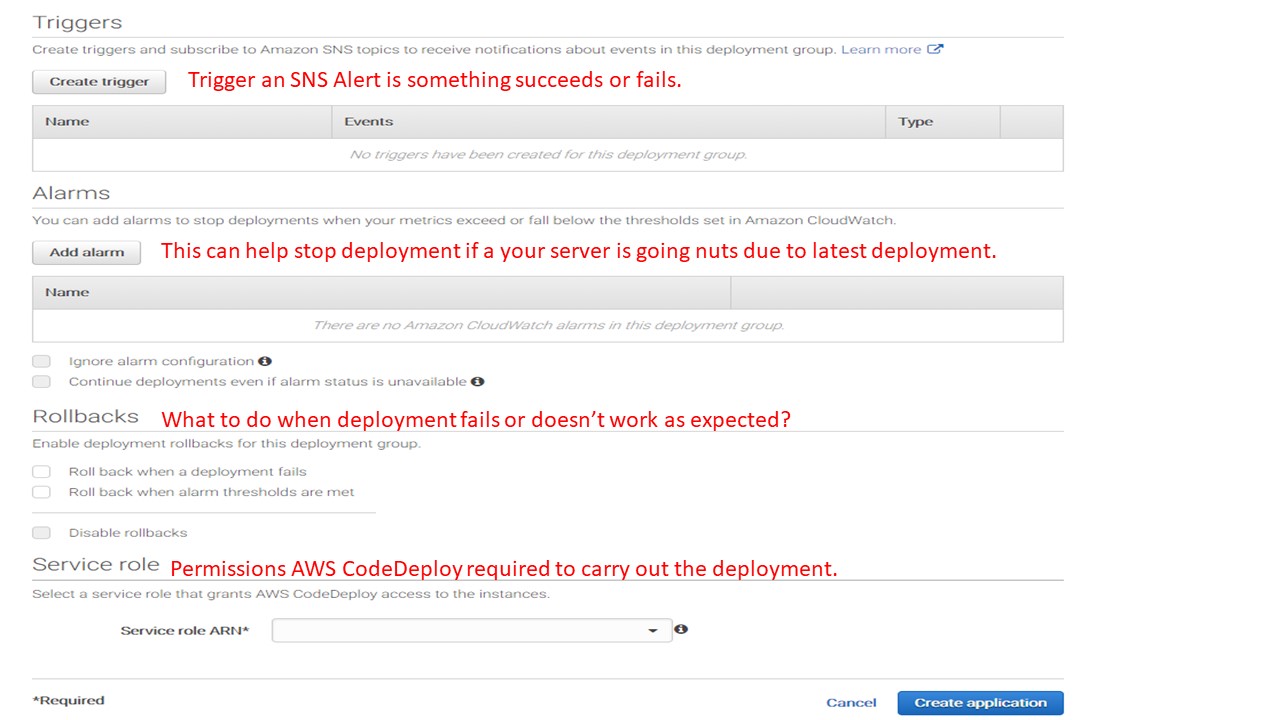Click the empty 'No triggers have been created' row
This screenshot has height=720, width=1280.
(547, 154)
